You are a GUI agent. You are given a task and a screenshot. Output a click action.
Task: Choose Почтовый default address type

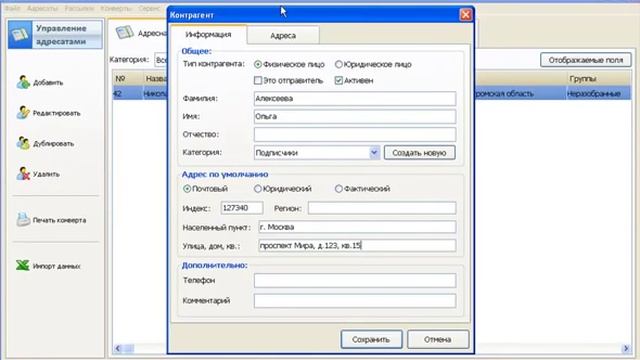[187, 189]
